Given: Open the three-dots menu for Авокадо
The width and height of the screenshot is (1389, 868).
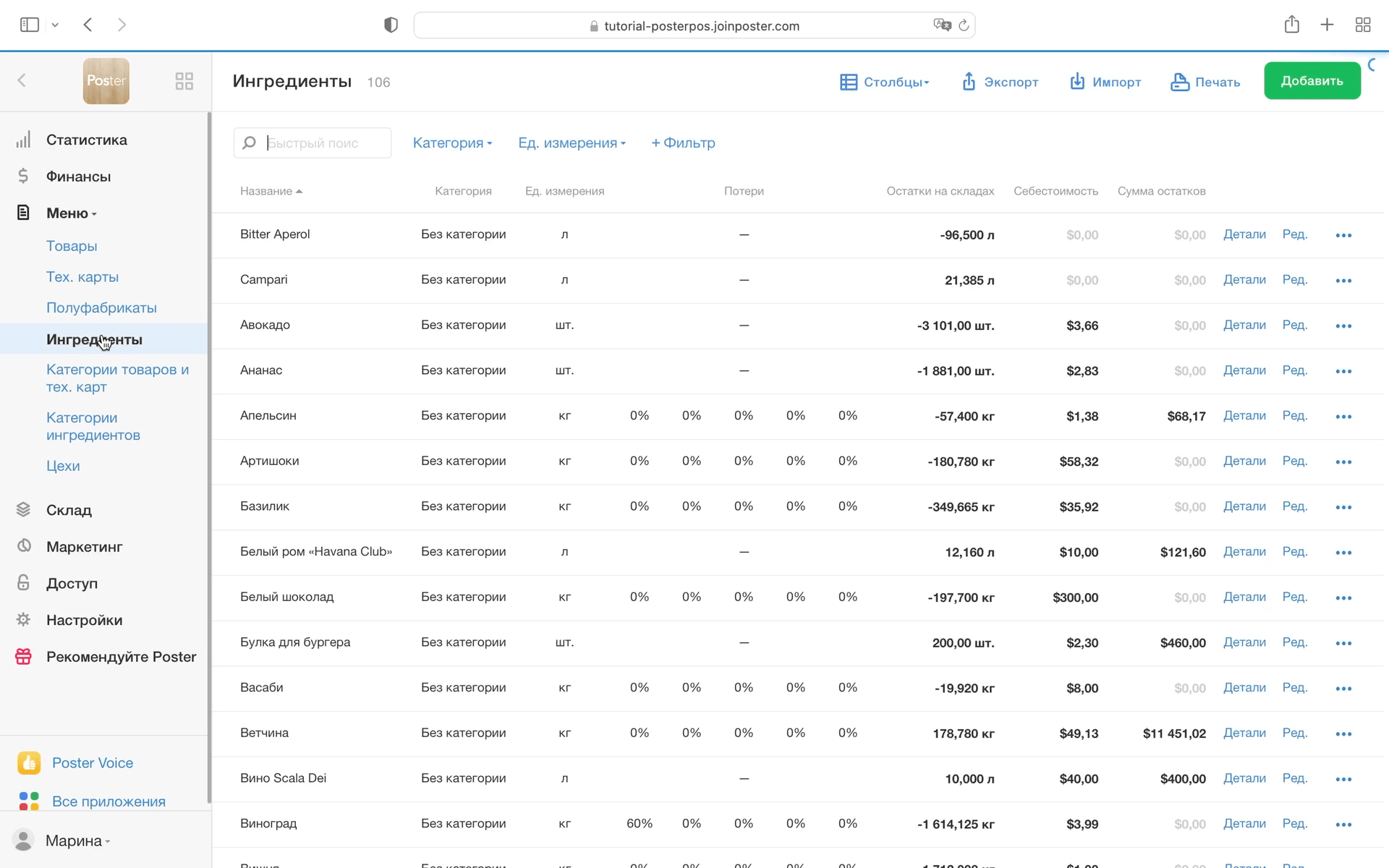Looking at the screenshot, I should click(x=1343, y=326).
